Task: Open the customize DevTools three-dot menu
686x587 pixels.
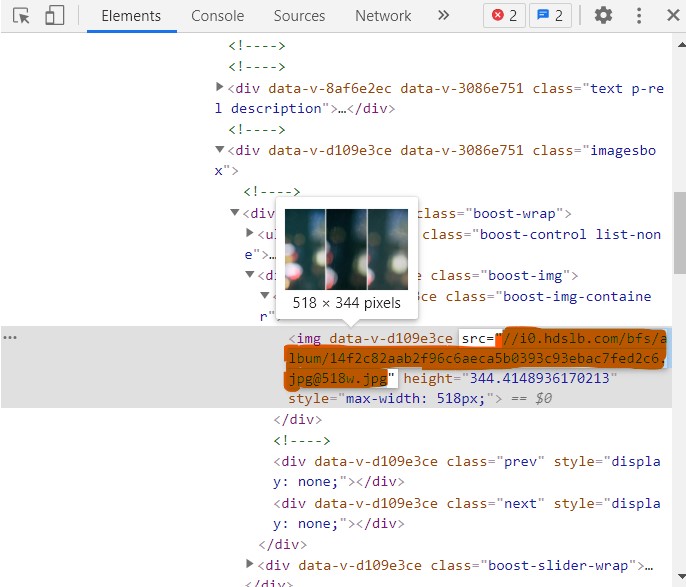Action: (x=636, y=16)
